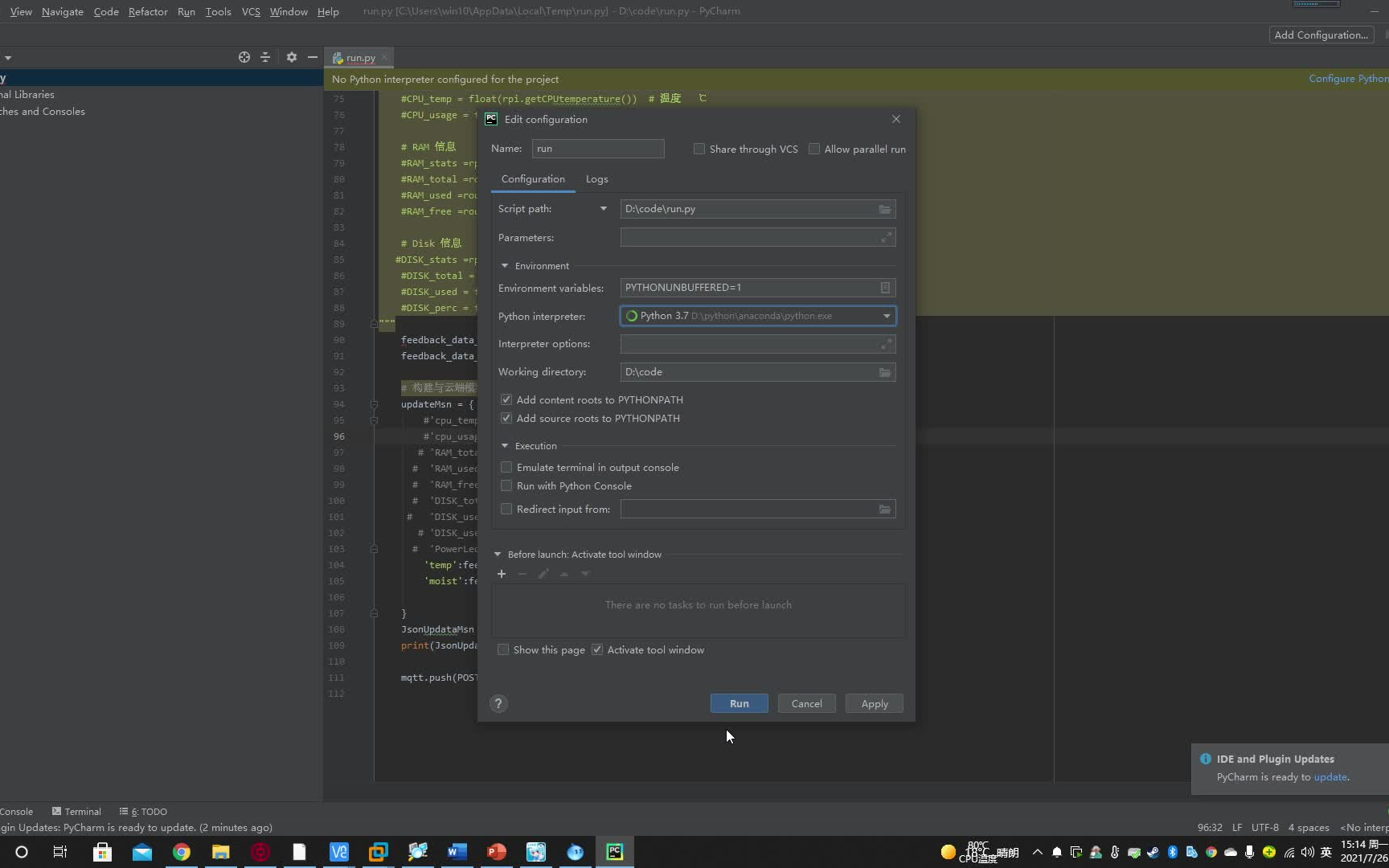This screenshot has height=868, width=1389.
Task: Open Navigate menu
Action: [63, 11]
